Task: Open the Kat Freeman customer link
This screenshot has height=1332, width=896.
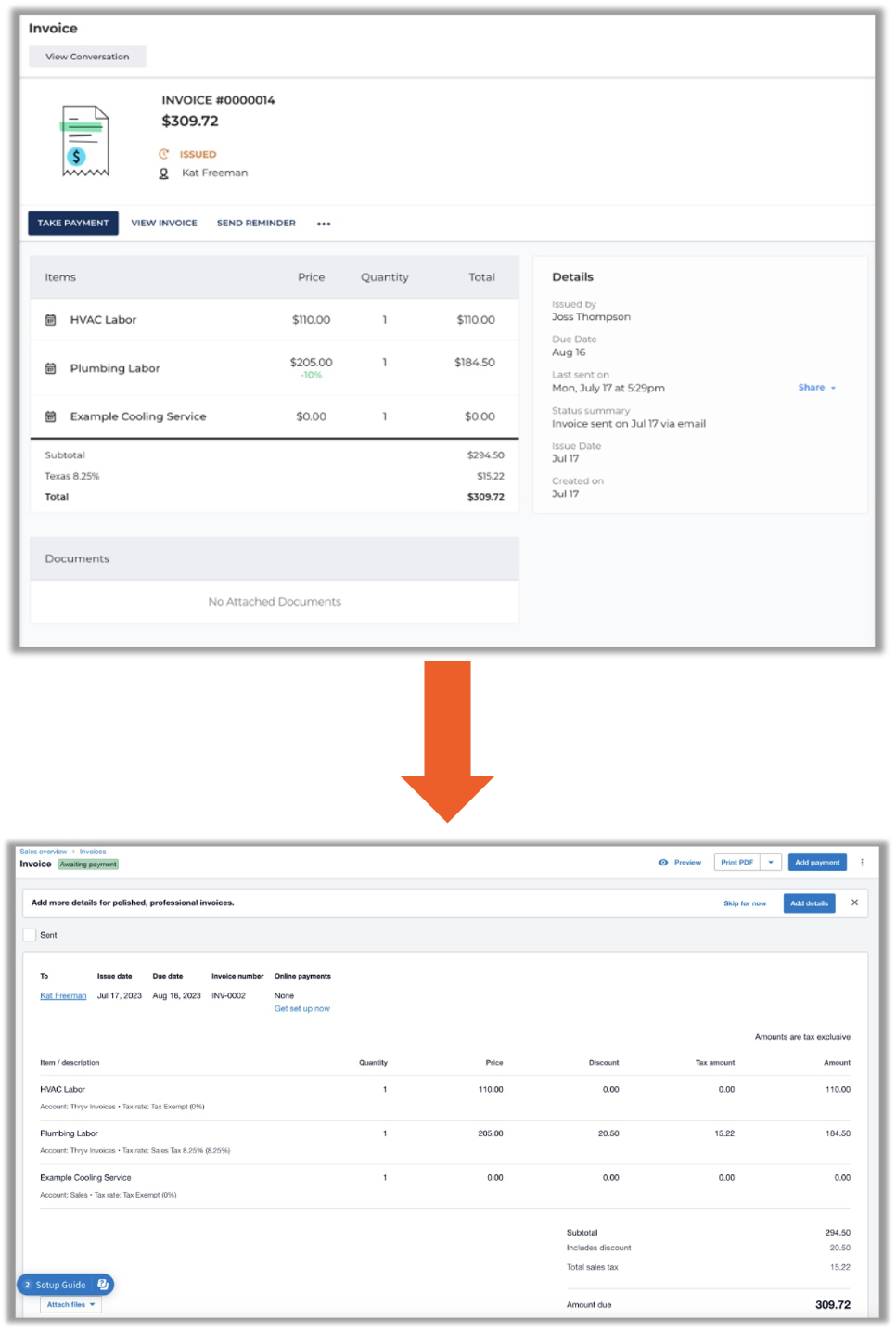Action: click(x=63, y=995)
